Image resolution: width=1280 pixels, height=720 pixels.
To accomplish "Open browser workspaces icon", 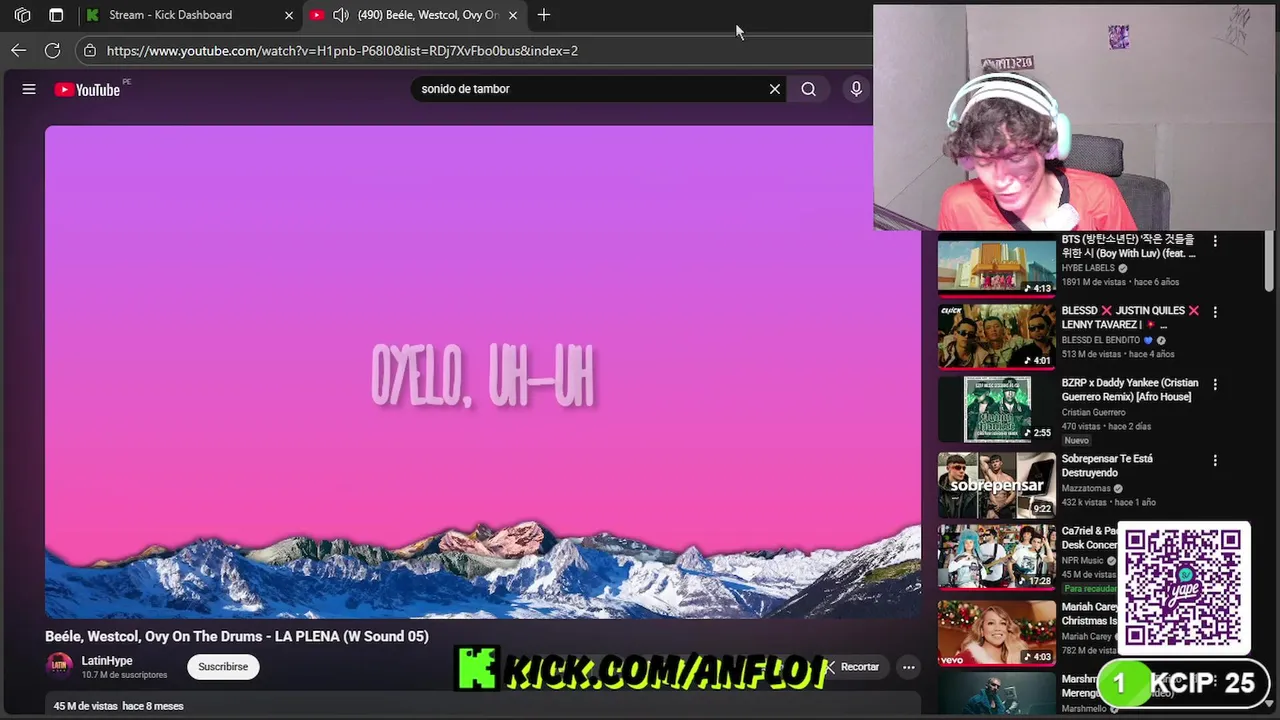I will 23,15.
